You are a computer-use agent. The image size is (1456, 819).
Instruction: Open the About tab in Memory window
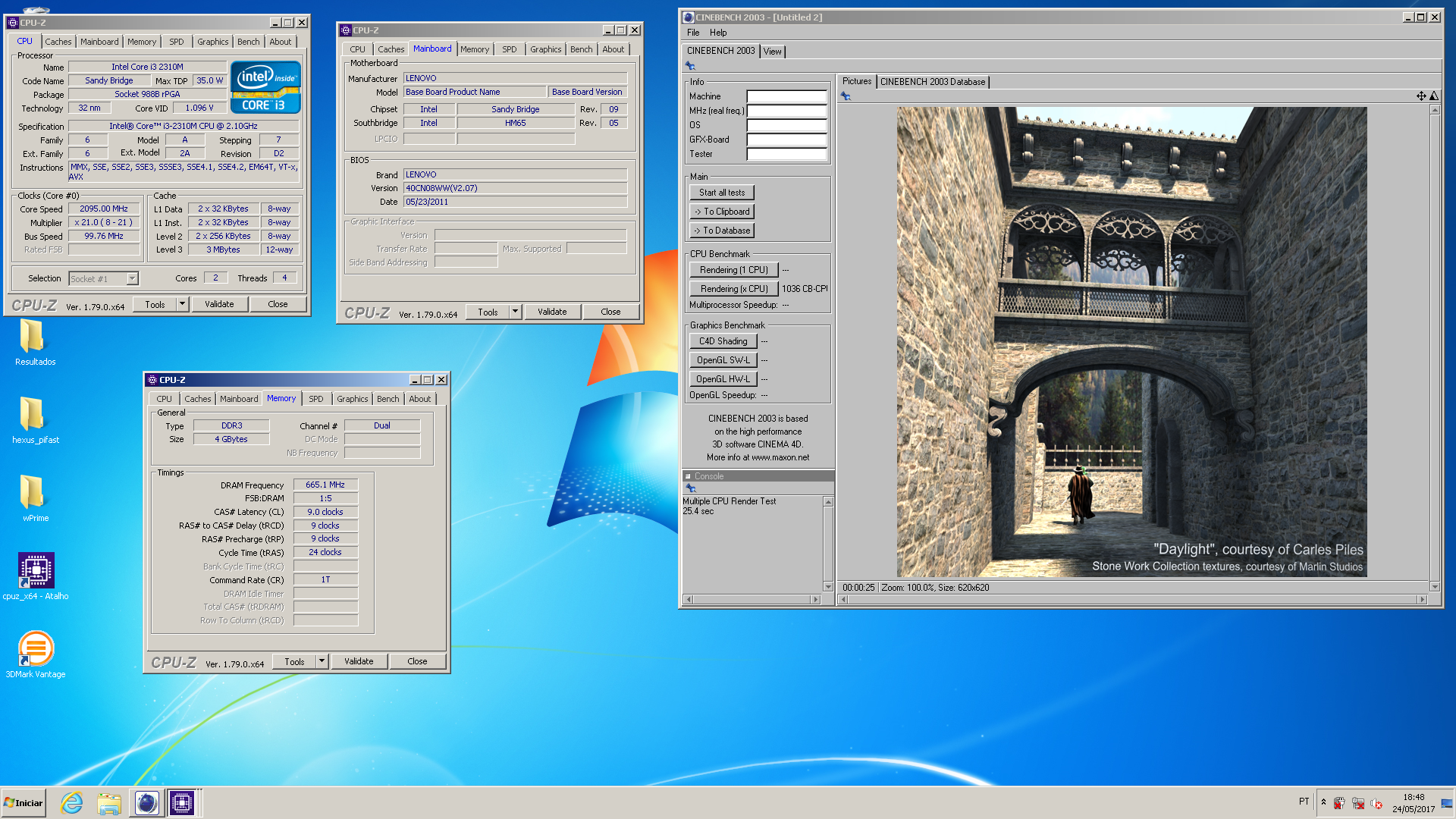[x=419, y=399]
